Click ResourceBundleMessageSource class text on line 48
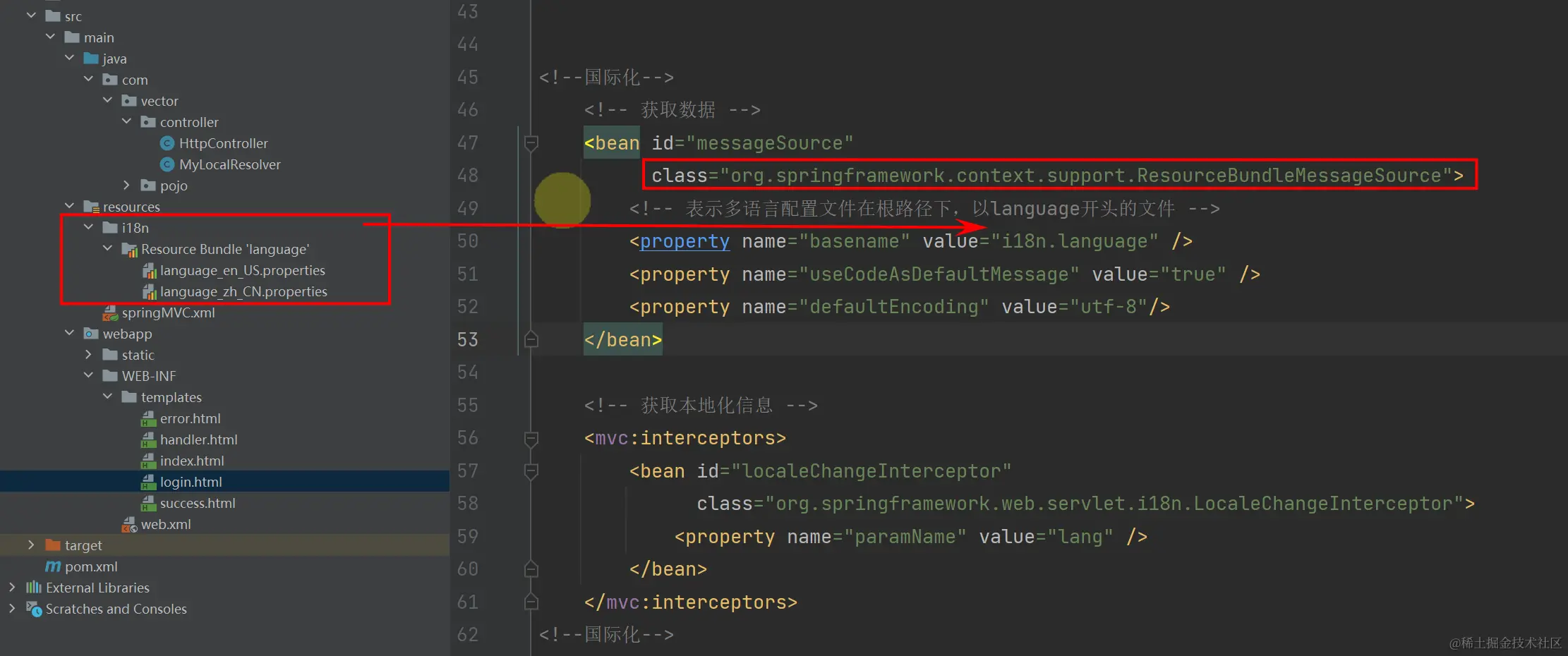This screenshot has width=1568, height=656. [1289, 175]
